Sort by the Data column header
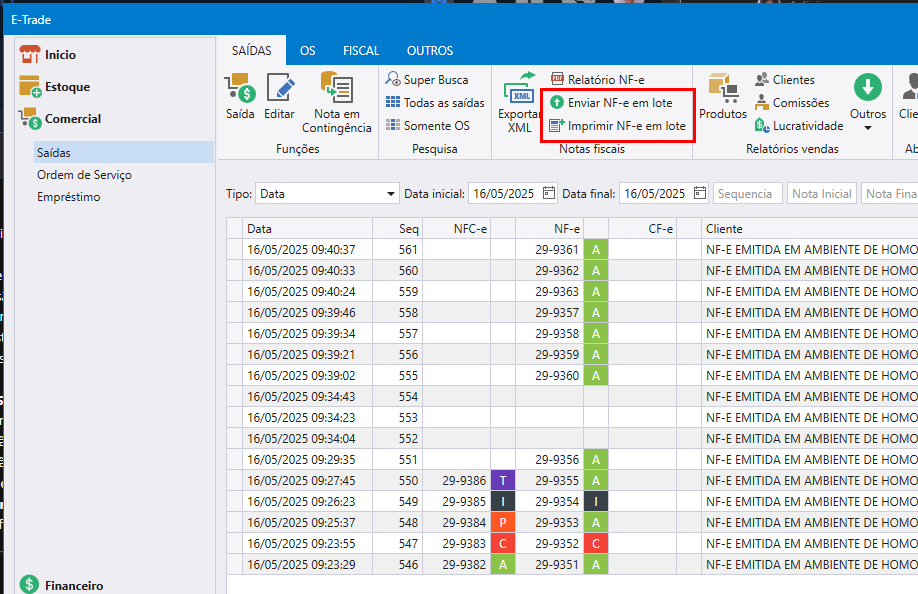Viewport: 918px width, 594px height. [x=307, y=228]
